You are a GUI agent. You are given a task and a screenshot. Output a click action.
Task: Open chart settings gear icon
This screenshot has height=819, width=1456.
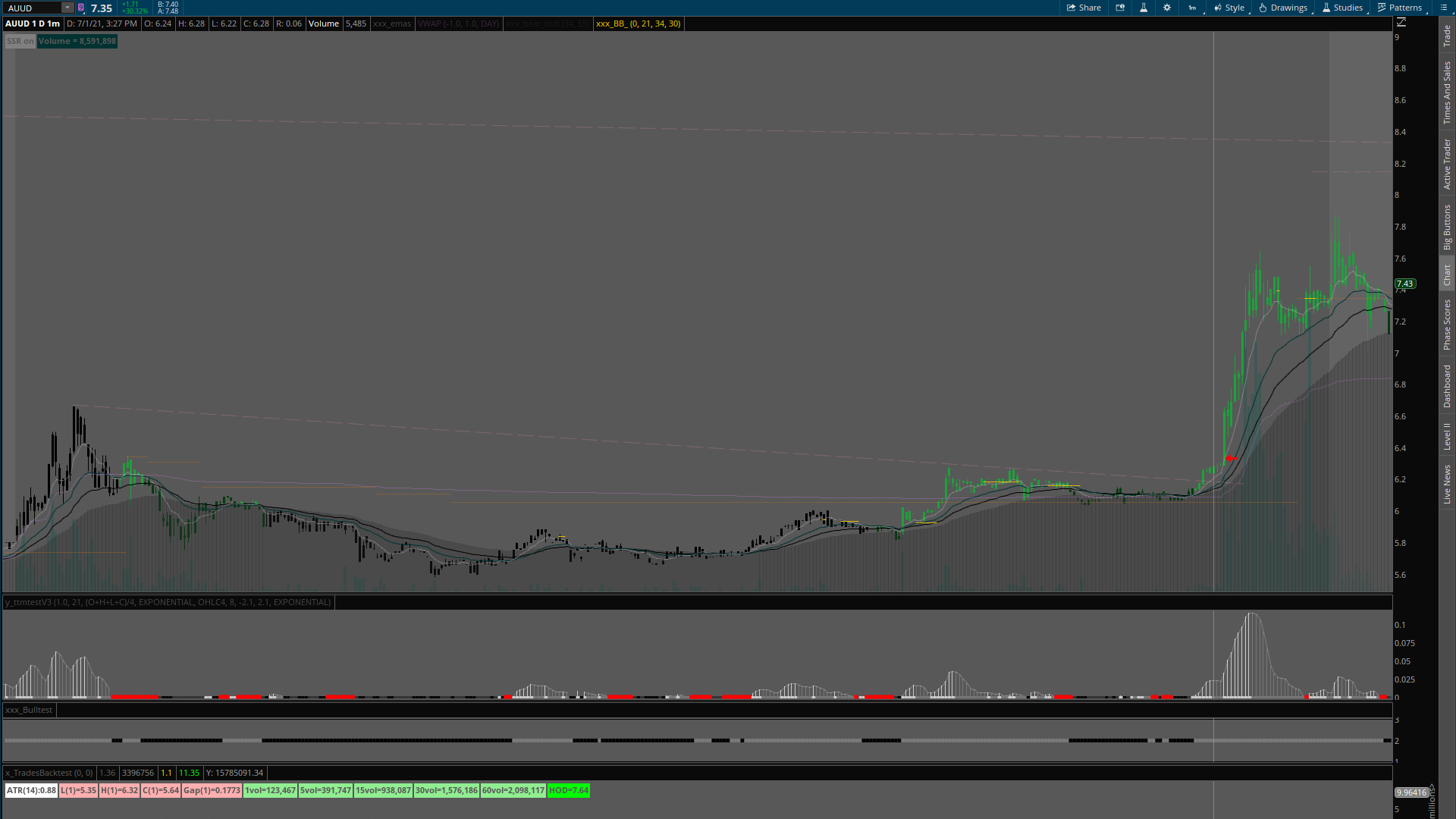[1167, 8]
